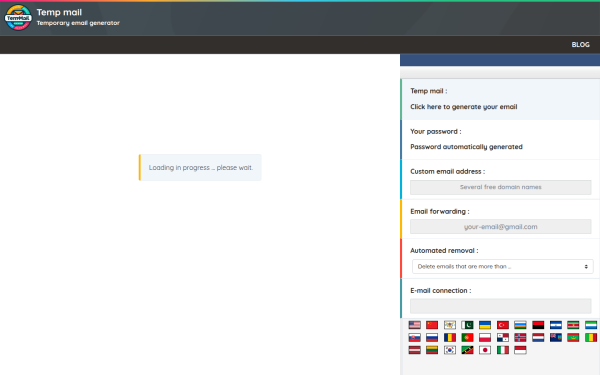Click the Password automatically generated text
The width and height of the screenshot is (600, 375).
coord(466,147)
